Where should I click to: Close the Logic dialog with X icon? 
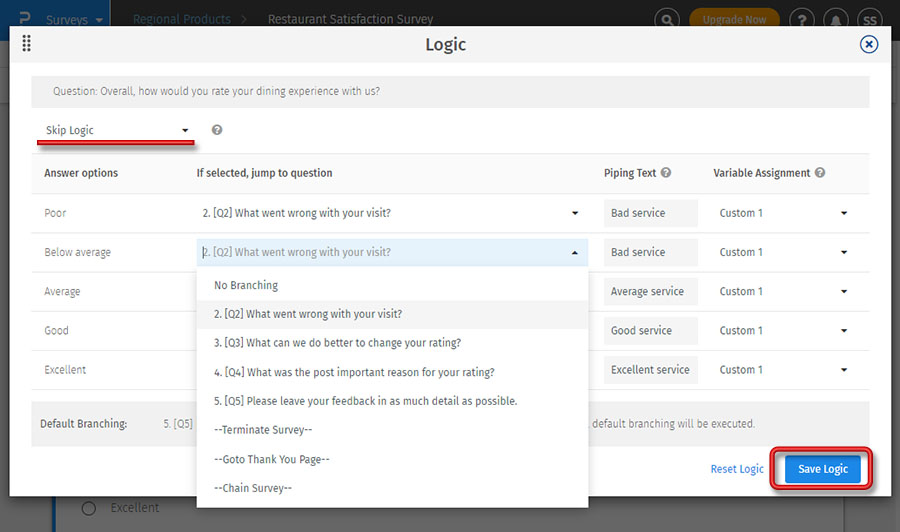[x=869, y=44]
